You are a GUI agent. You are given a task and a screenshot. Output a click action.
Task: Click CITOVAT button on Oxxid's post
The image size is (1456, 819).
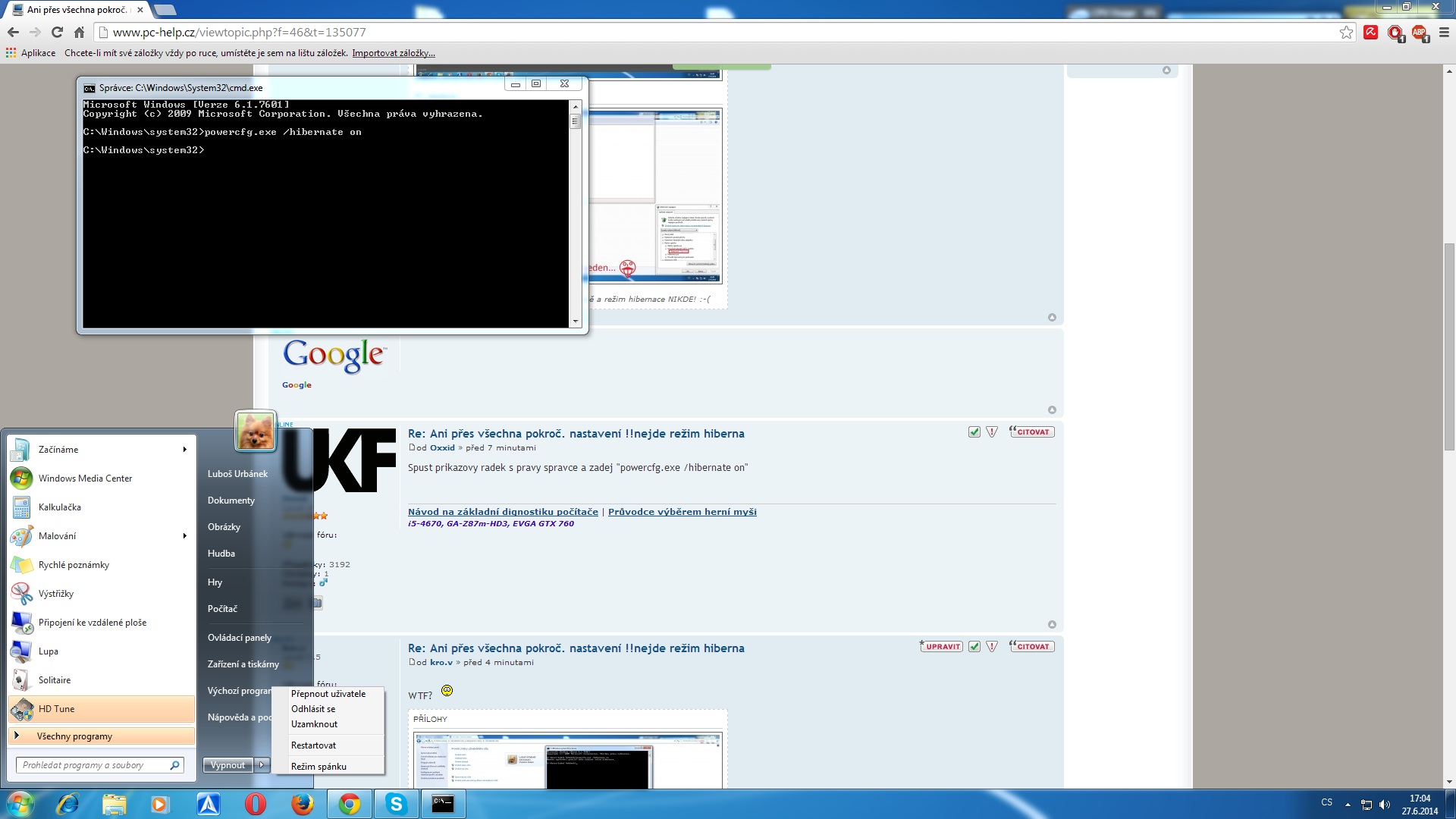tap(1032, 432)
